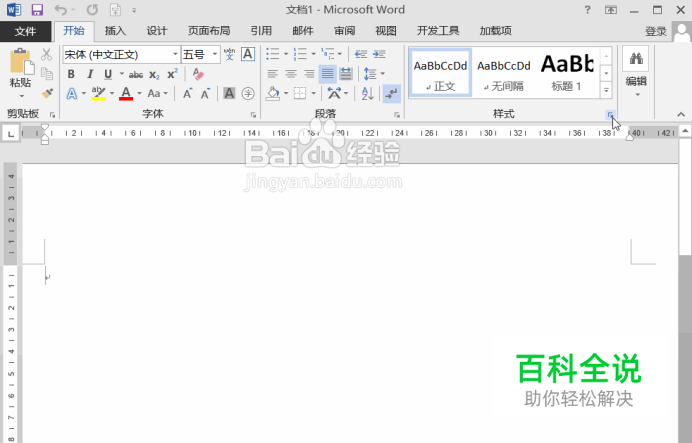The image size is (692, 443).
Task: Expand the Numbering list dropdown arrow
Action: point(313,54)
